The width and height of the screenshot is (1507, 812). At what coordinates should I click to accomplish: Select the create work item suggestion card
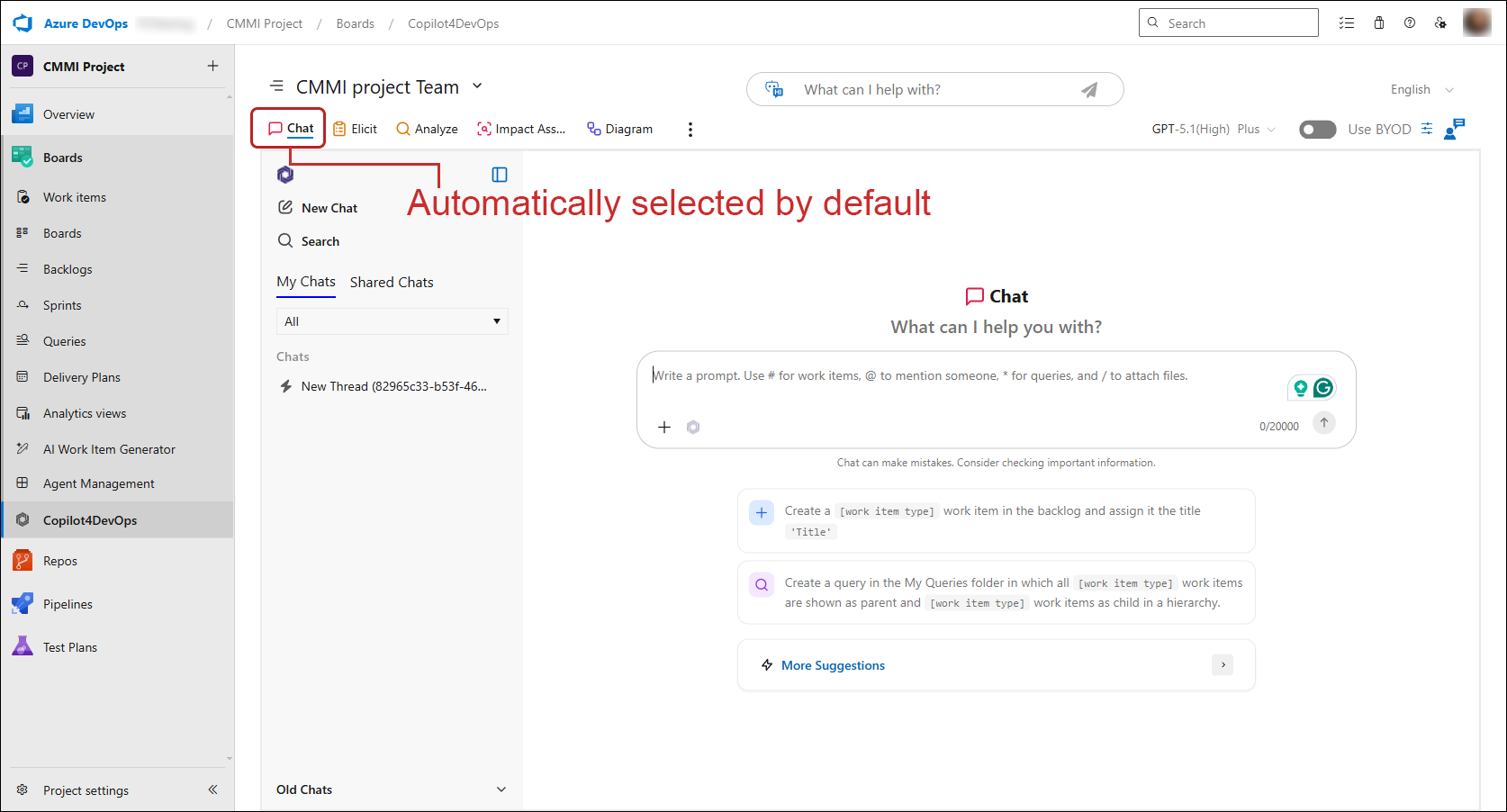(x=996, y=521)
